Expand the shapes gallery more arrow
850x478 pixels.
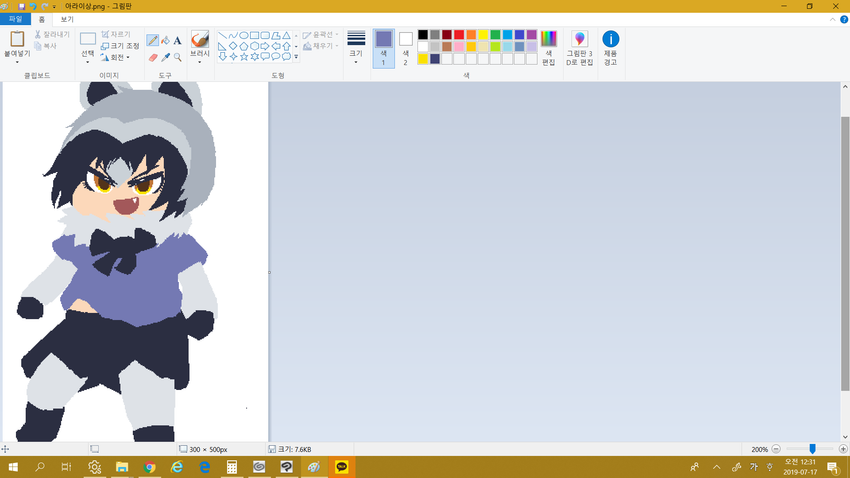point(296,57)
